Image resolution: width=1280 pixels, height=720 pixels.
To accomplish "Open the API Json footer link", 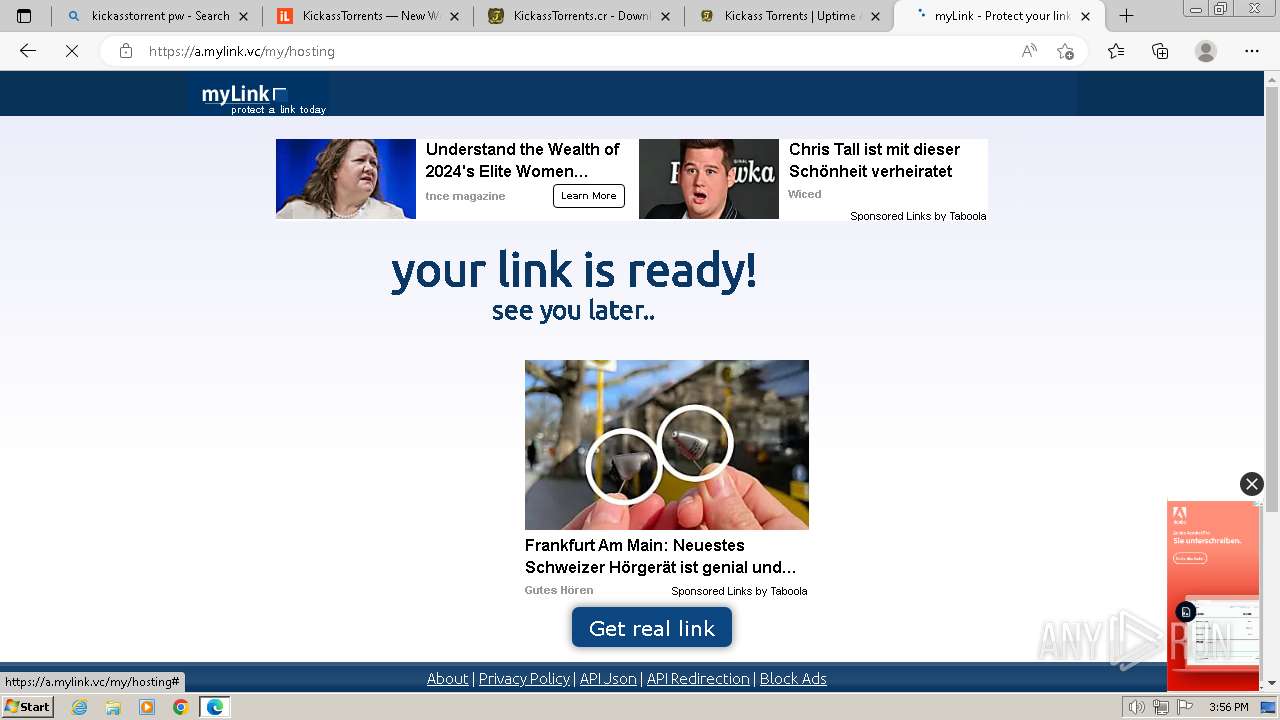I will (x=608, y=679).
